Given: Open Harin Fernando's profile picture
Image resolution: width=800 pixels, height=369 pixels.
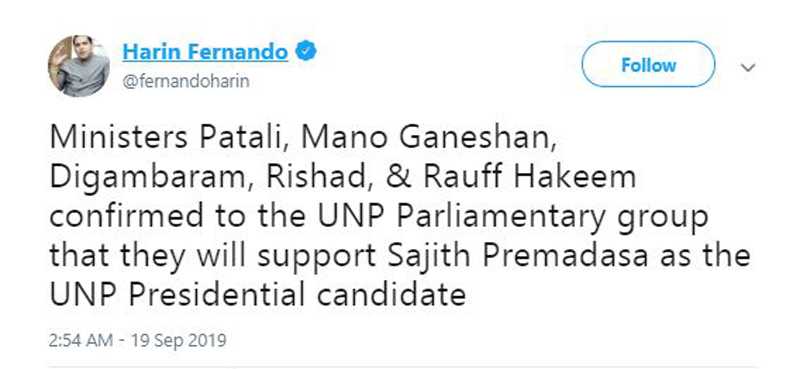Looking at the screenshot, I should pos(79,66).
